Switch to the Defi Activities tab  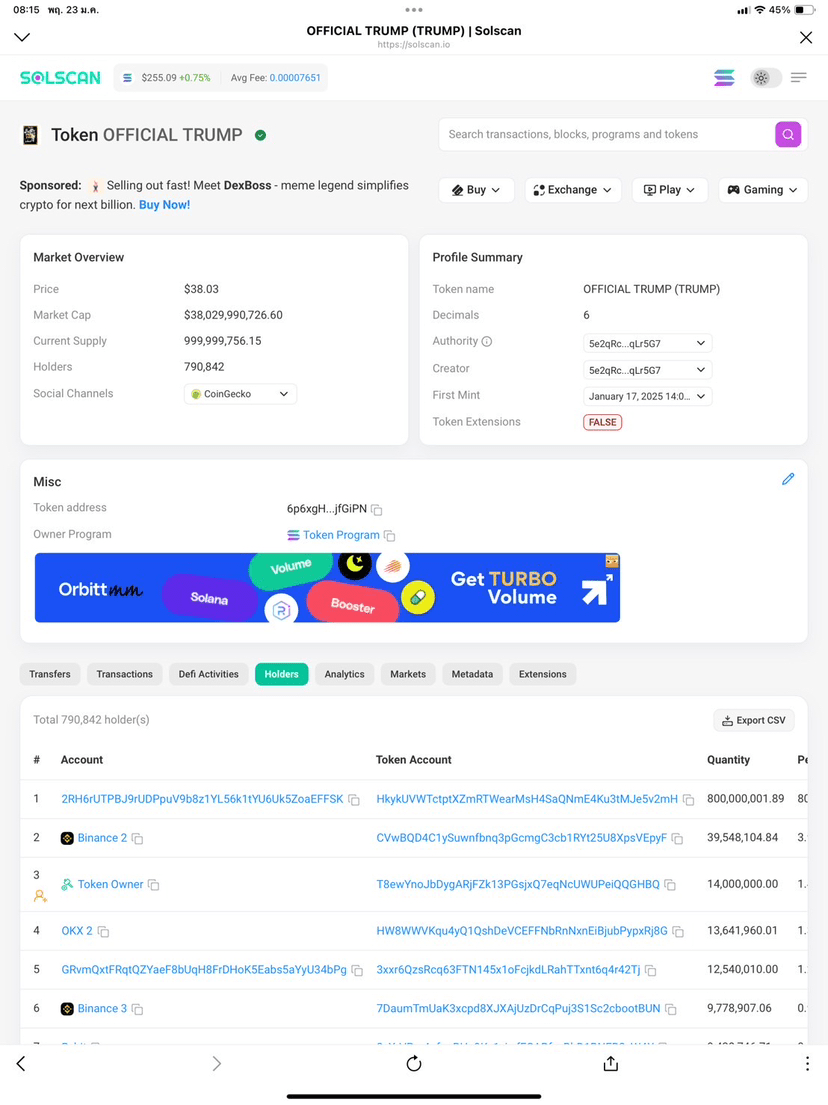point(209,674)
